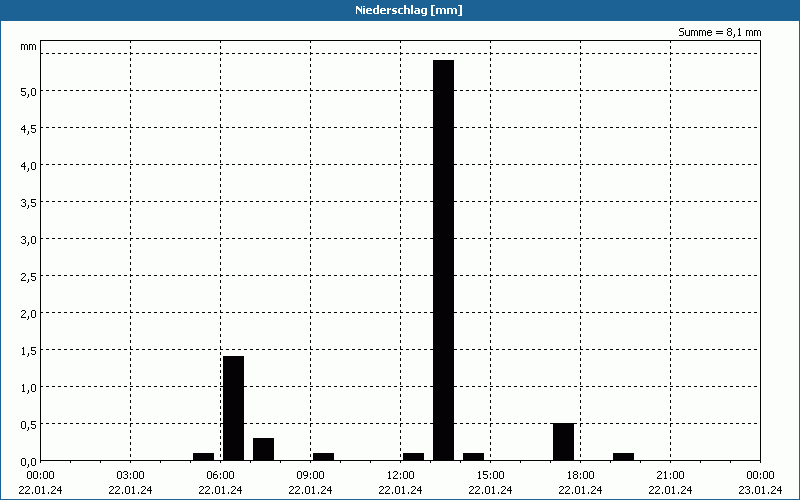
Task: Click the 18:00 time axis label
Action: [x=581, y=476]
